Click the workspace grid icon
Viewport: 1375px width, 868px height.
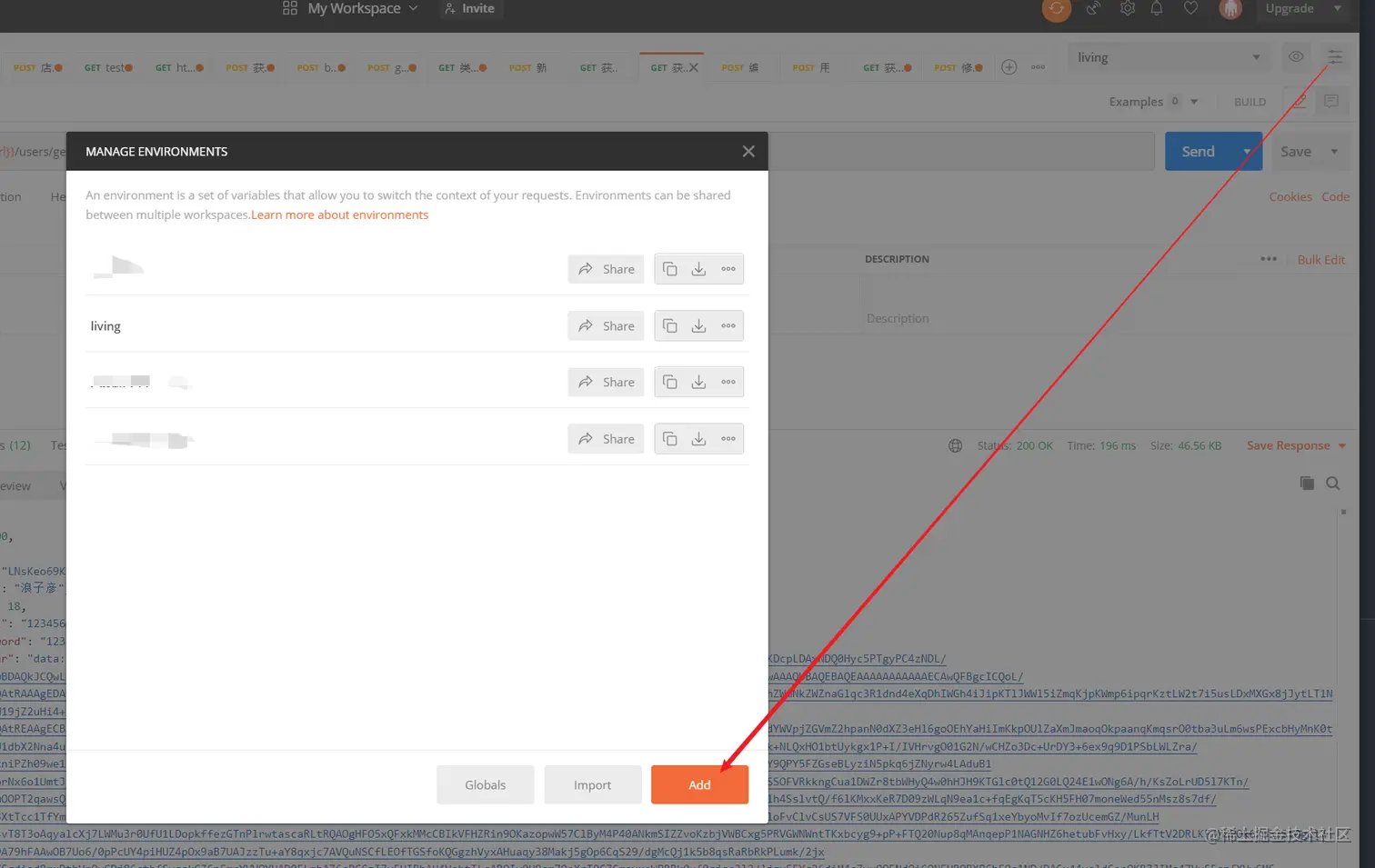(x=290, y=8)
